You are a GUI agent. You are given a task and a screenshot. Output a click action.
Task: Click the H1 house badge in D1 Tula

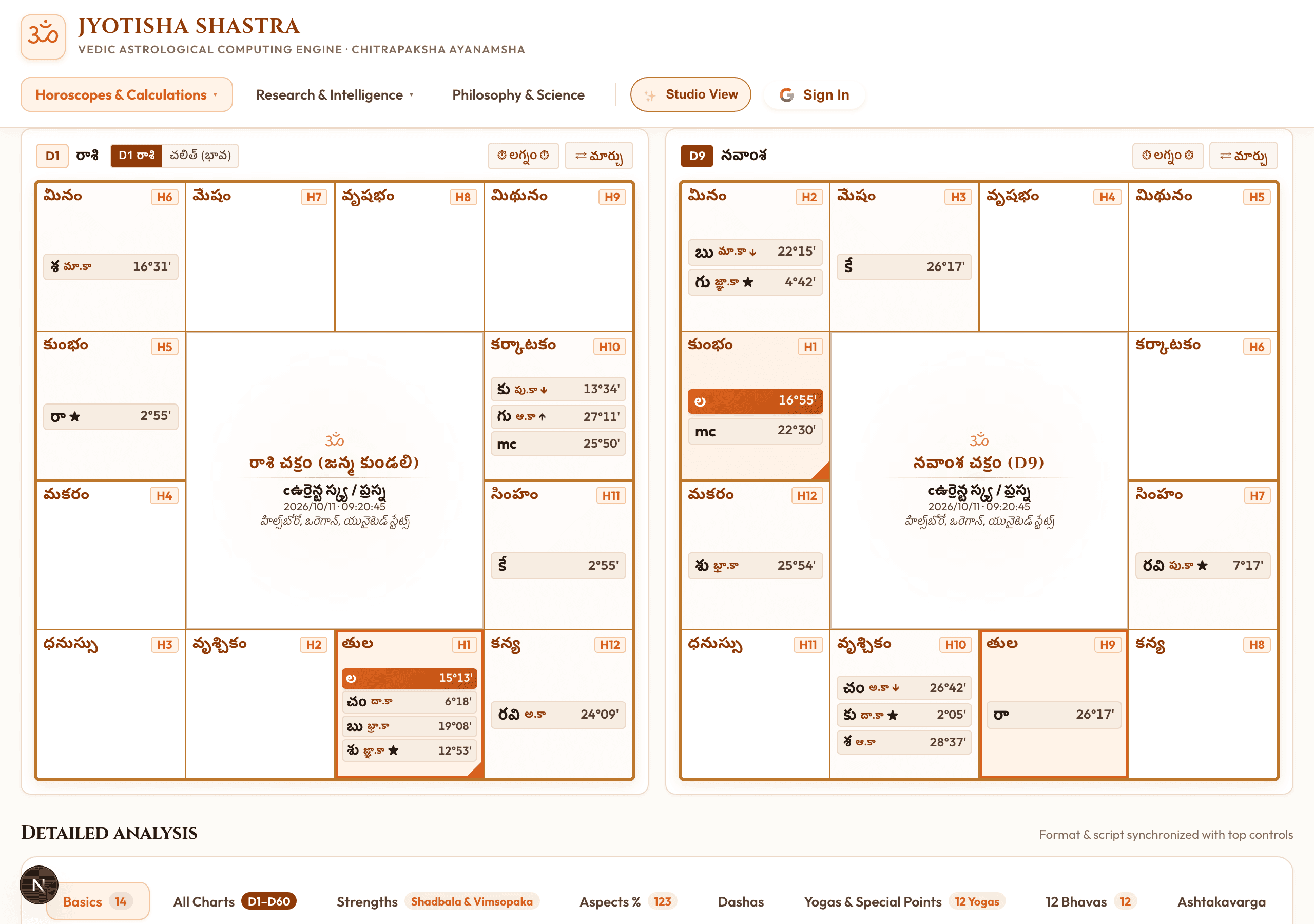[464, 645]
